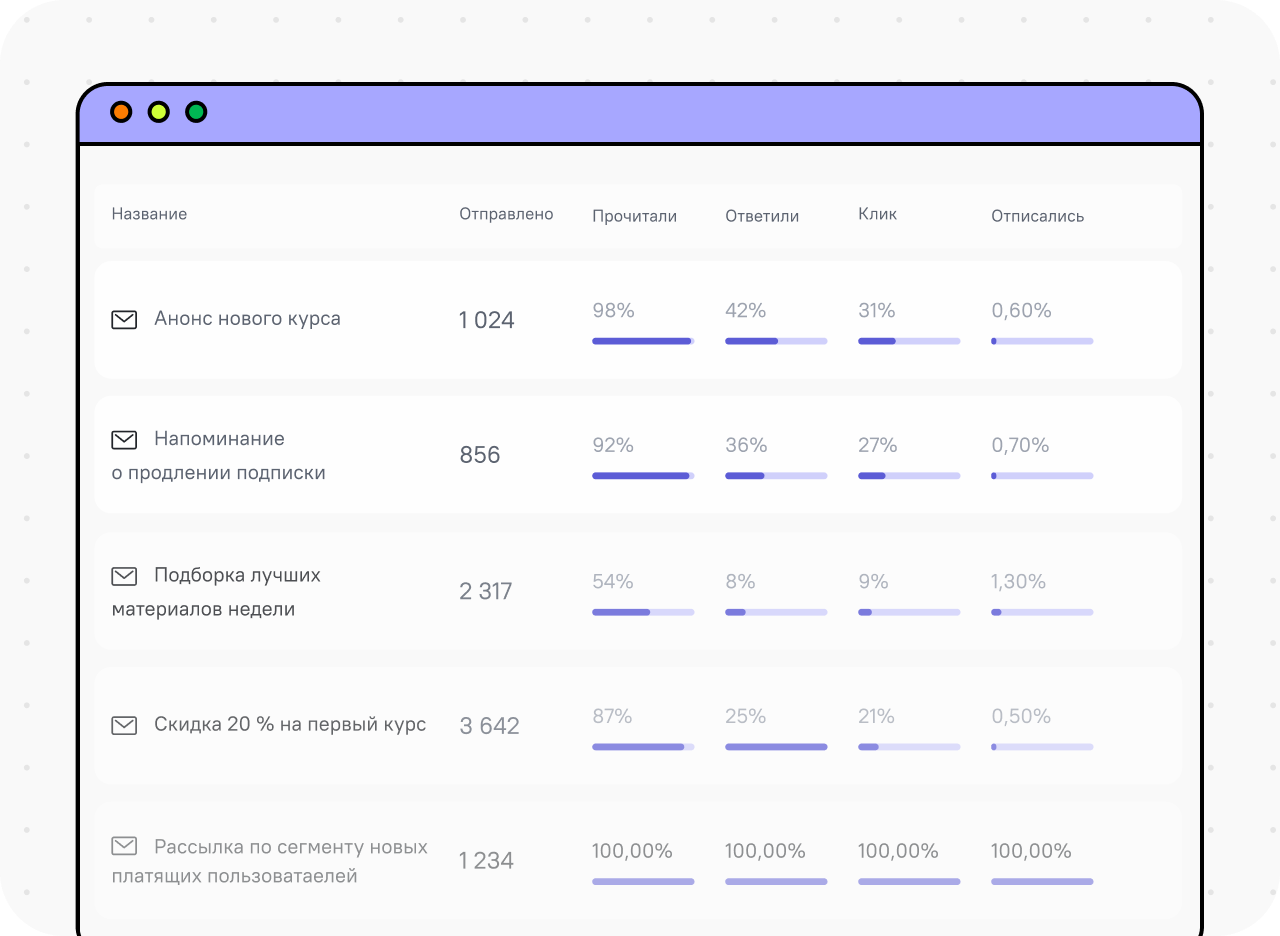Open the Анонс нового курса mailing
This screenshot has height=936, width=1280.
247,319
